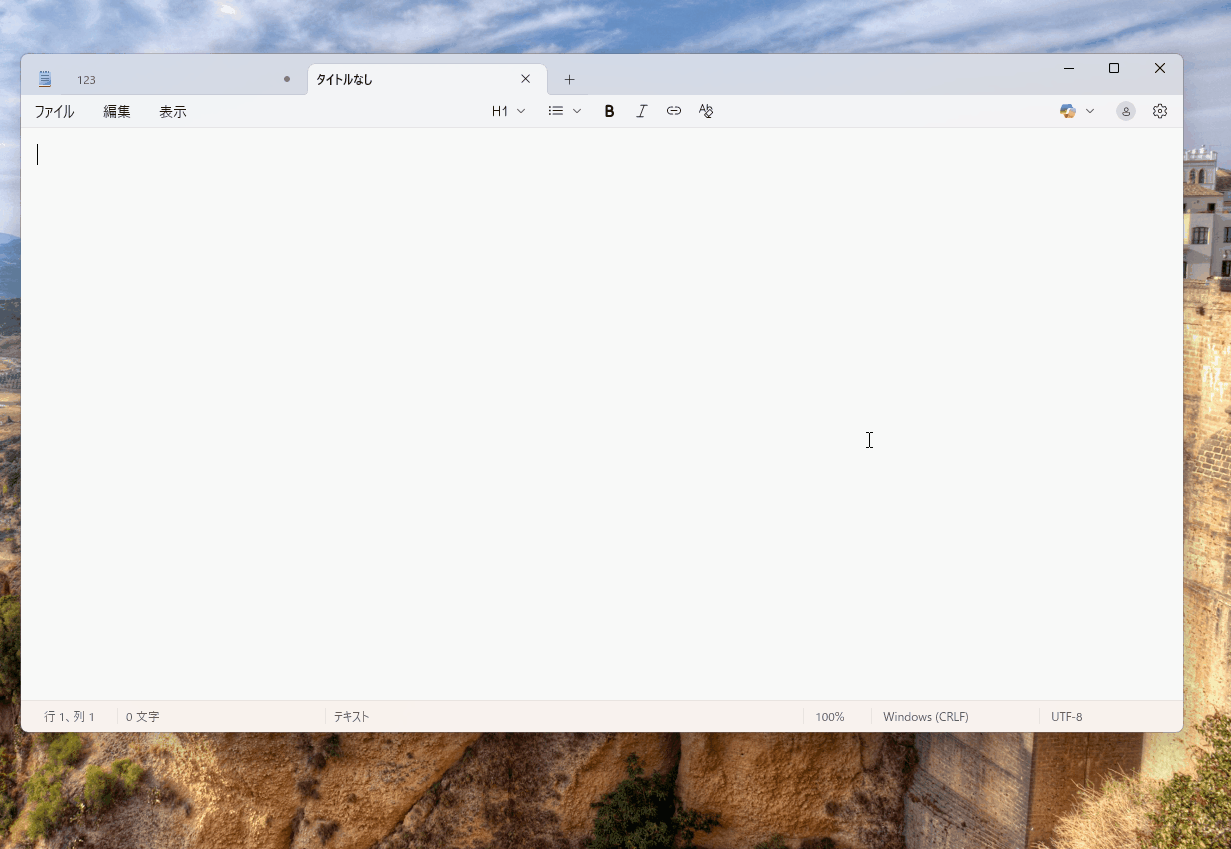Click inside the empty text editing area

(600, 400)
